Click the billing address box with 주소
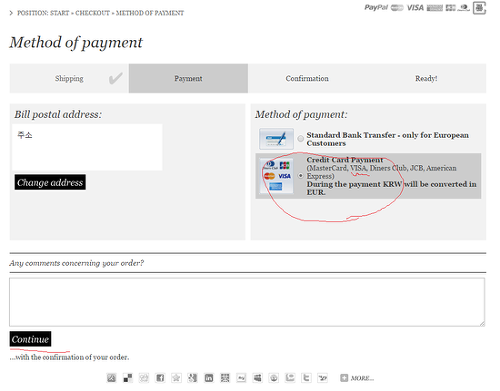This screenshot has height=391, width=500. click(x=87, y=147)
